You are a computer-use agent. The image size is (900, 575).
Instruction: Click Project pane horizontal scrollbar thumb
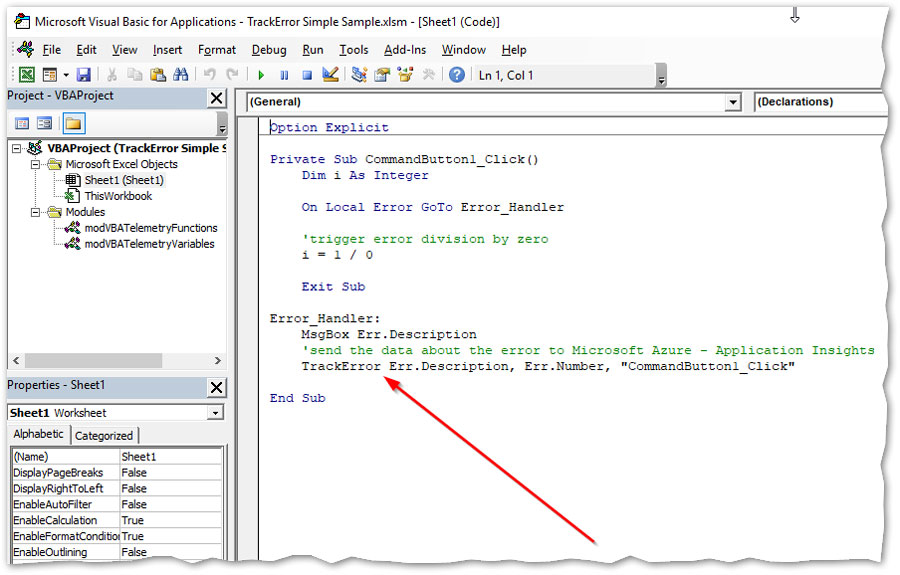[93, 360]
